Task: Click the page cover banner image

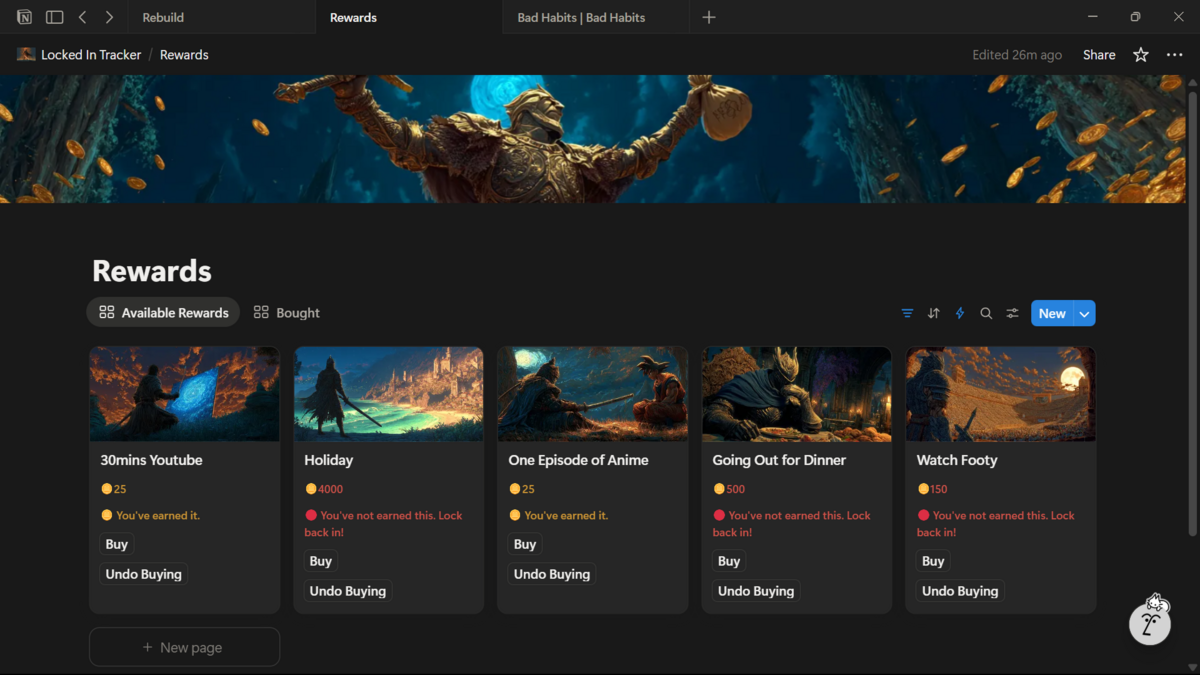Action: tap(593, 139)
